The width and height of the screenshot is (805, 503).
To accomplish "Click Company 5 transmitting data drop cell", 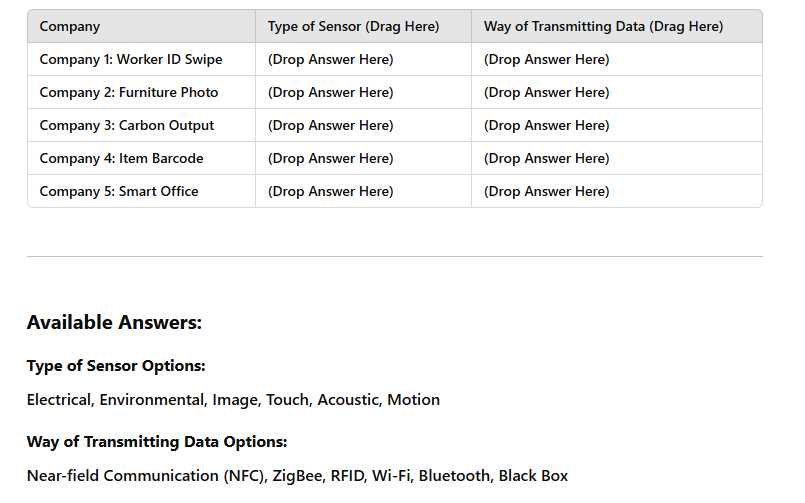I will coord(547,191).
